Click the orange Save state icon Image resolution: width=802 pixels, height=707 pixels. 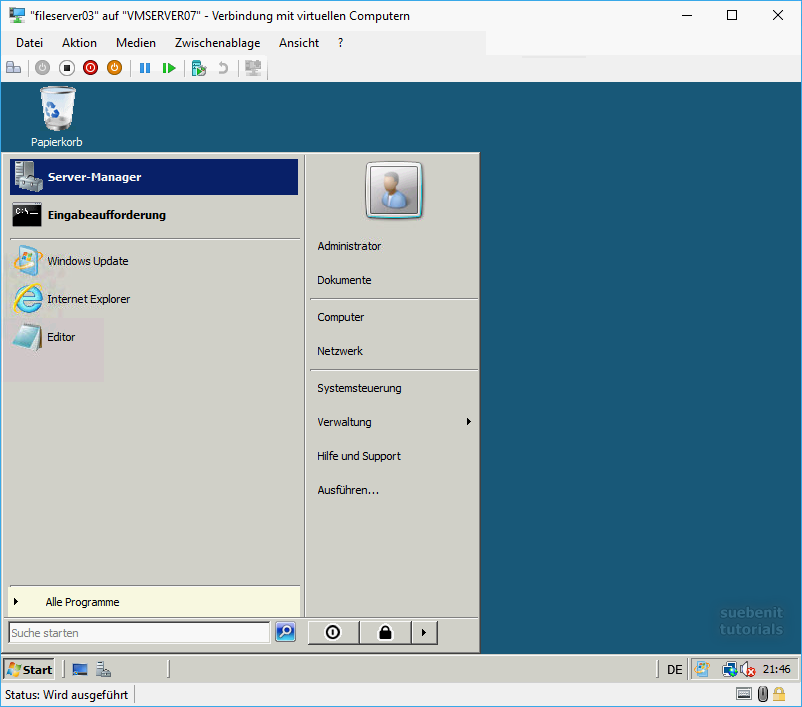[115, 68]
